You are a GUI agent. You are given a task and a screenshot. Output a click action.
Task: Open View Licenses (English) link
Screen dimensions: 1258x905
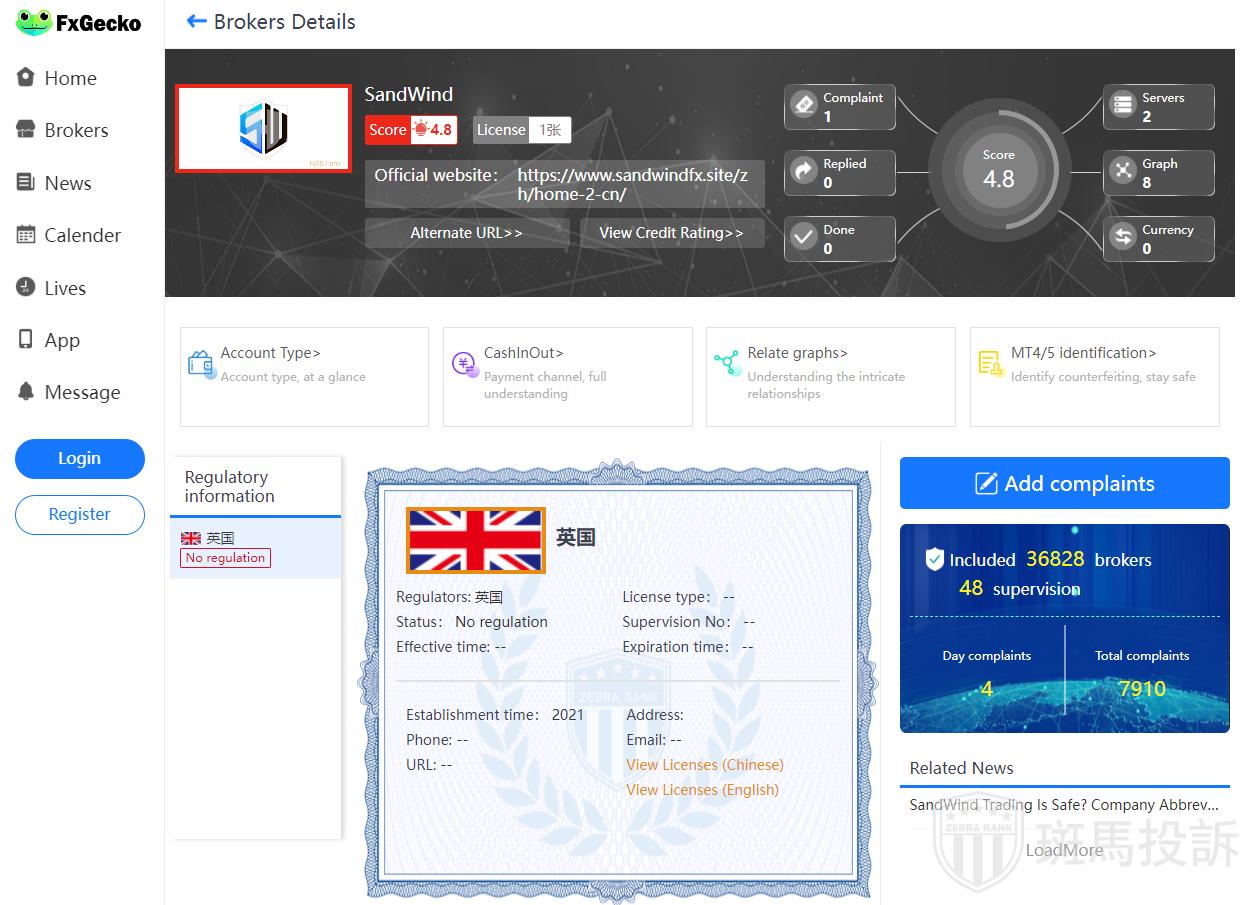[702, 790]
